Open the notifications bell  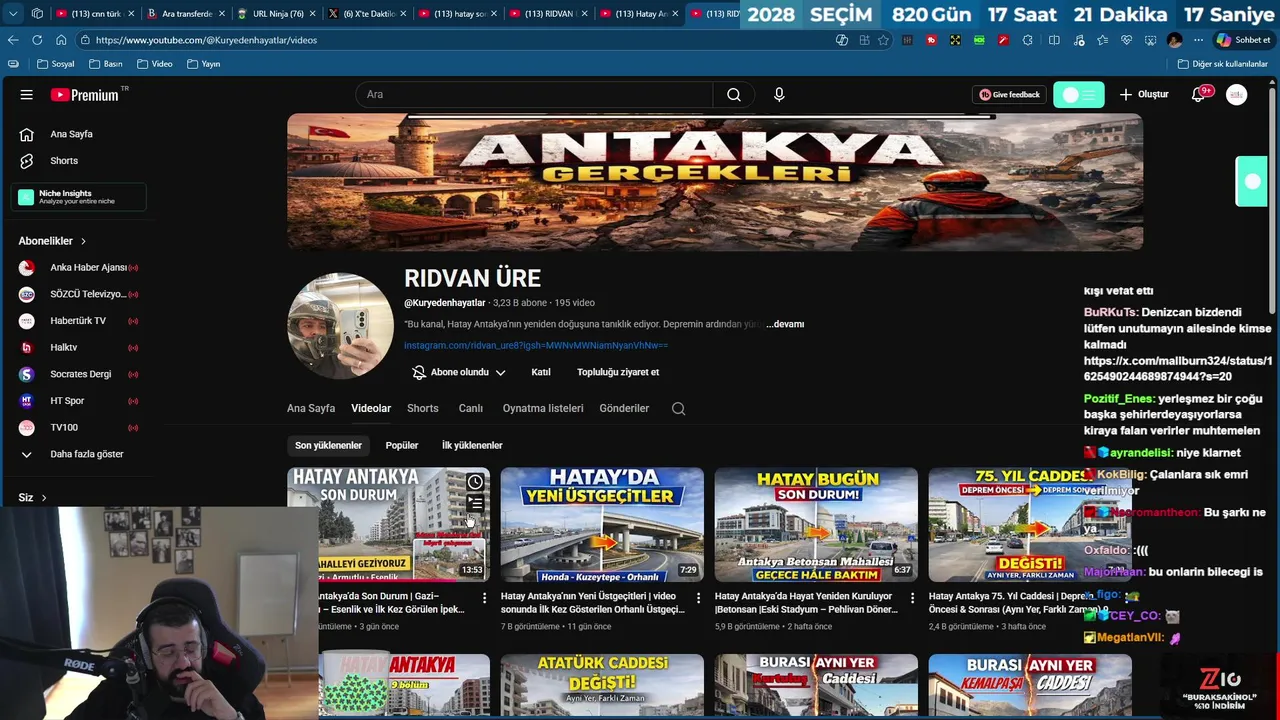point(1198,95)
